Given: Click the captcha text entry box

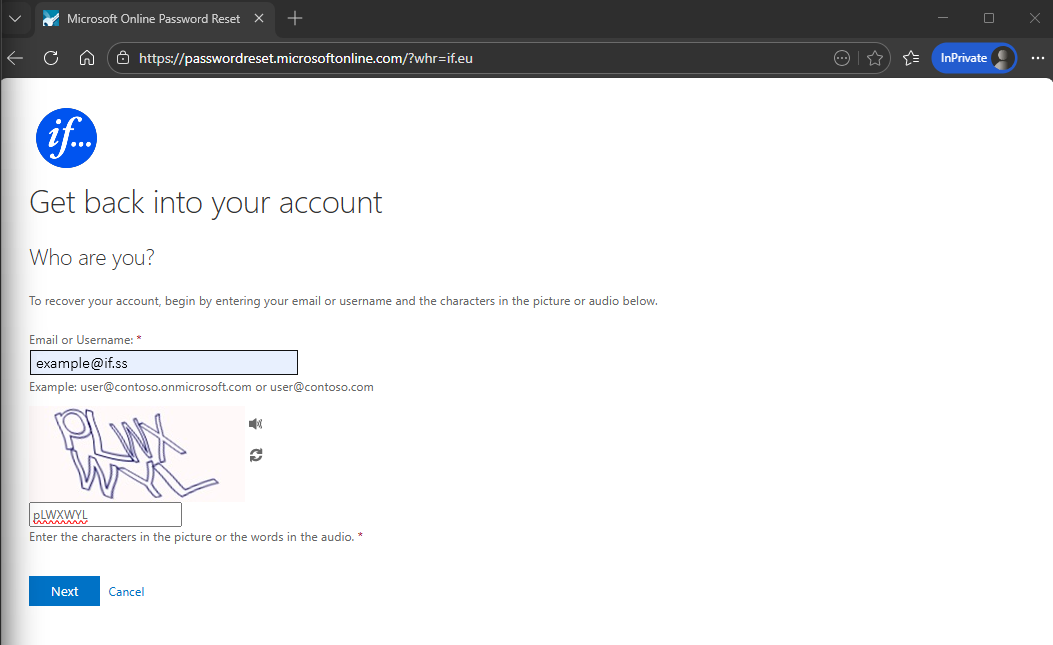Looking at the screenshot, I should [105, 515].
